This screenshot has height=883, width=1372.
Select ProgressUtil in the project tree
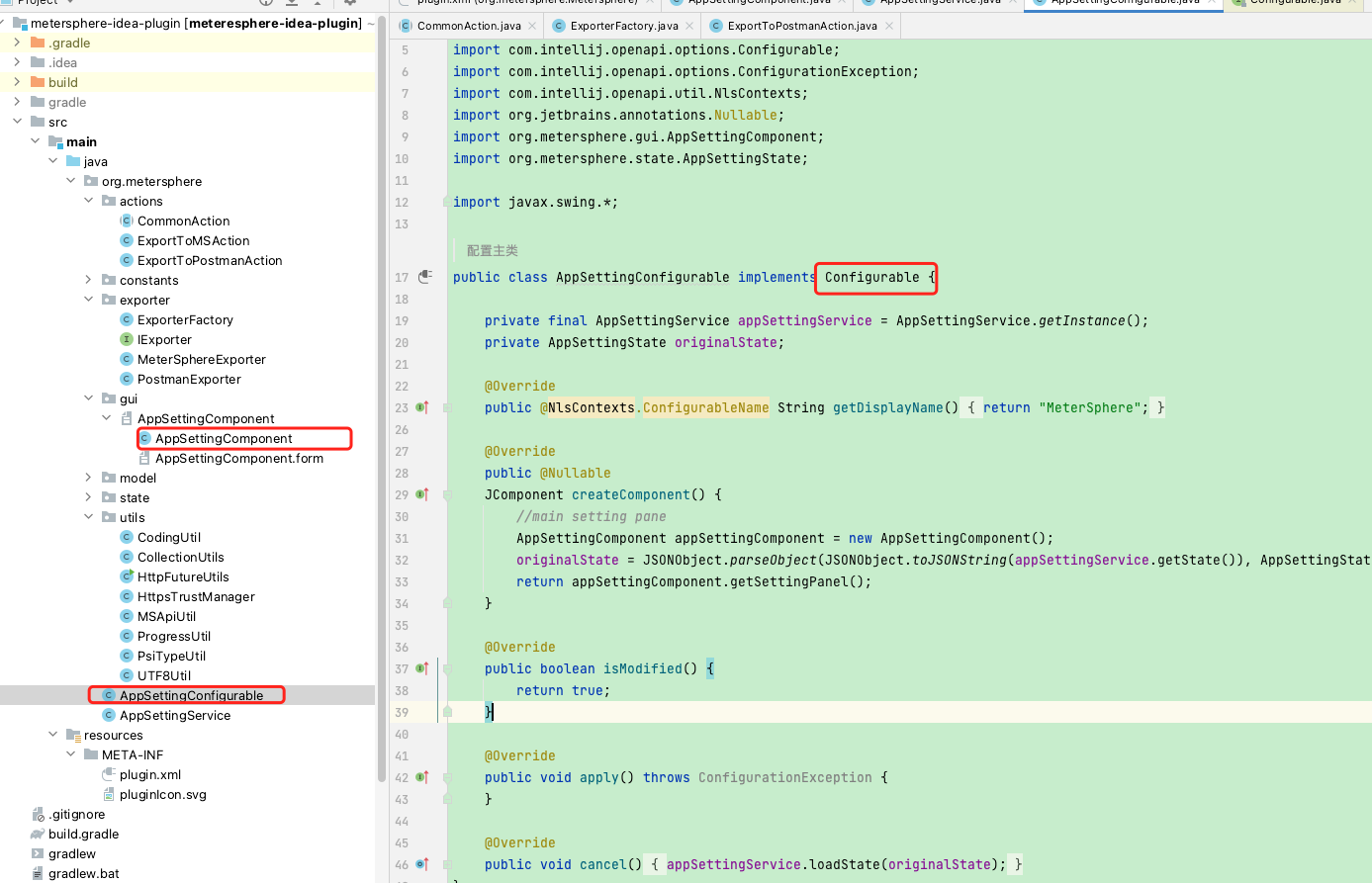pyautogui.click(x=174, y=636)
